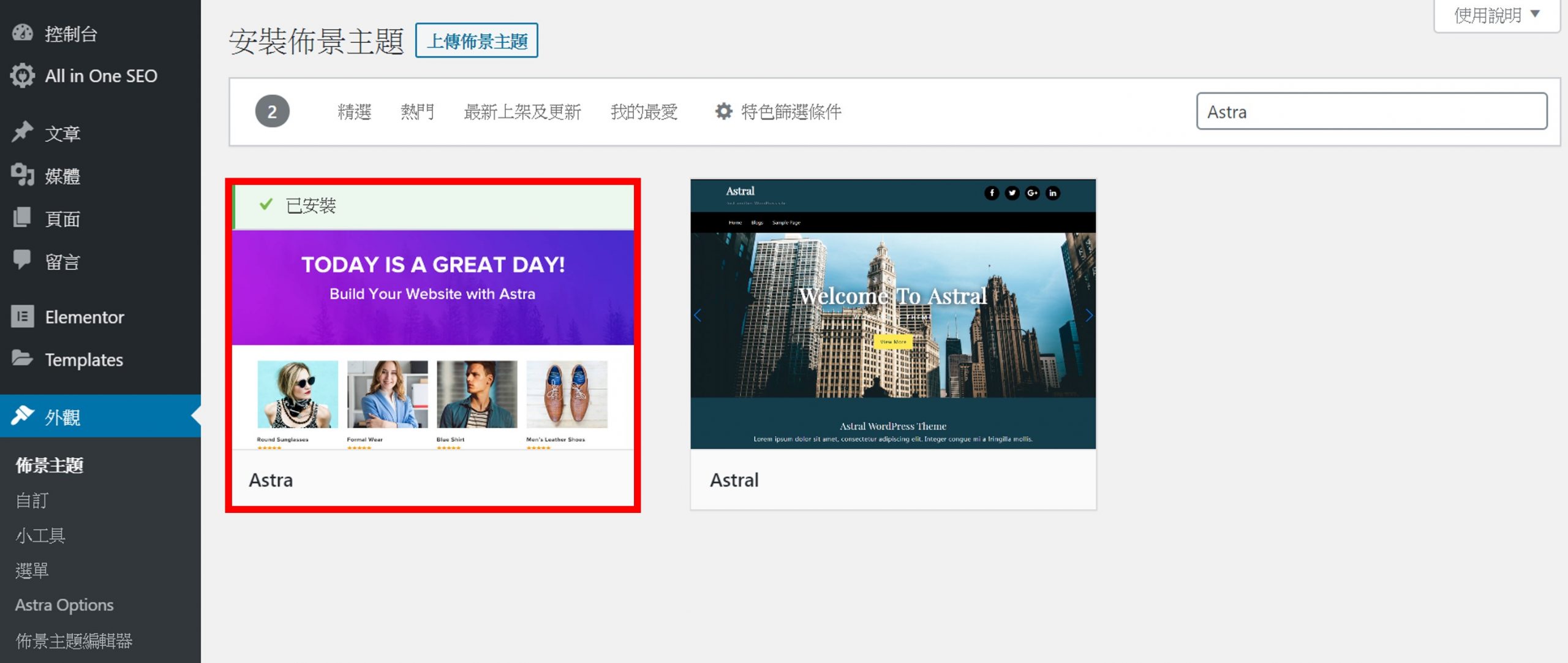Click the Round Sunglasses product image
Image resolution: width=1568 pixels, height=663 pixels.
(x=298, y=394)
